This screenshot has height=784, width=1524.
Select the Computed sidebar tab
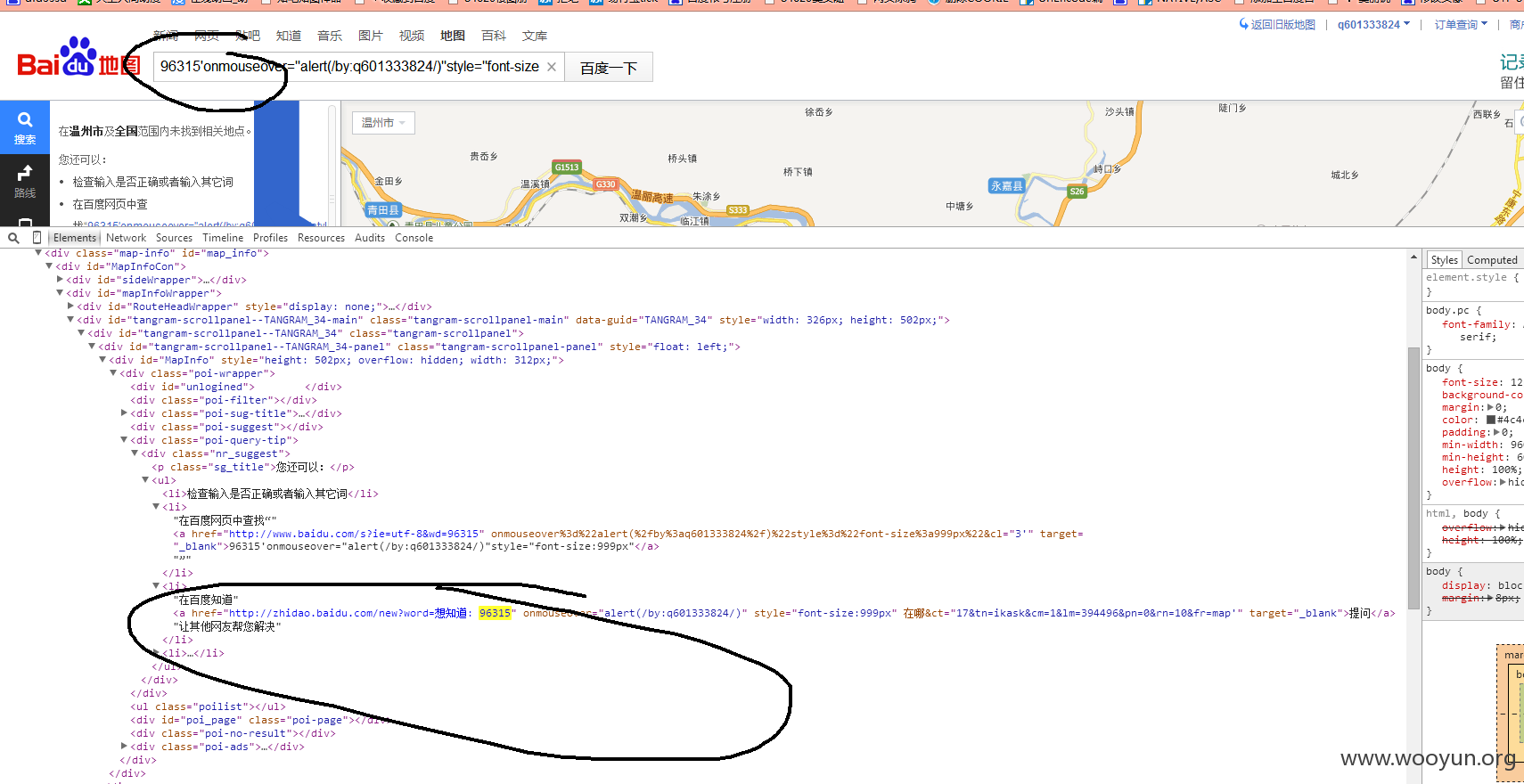[x=1492, y=260]
